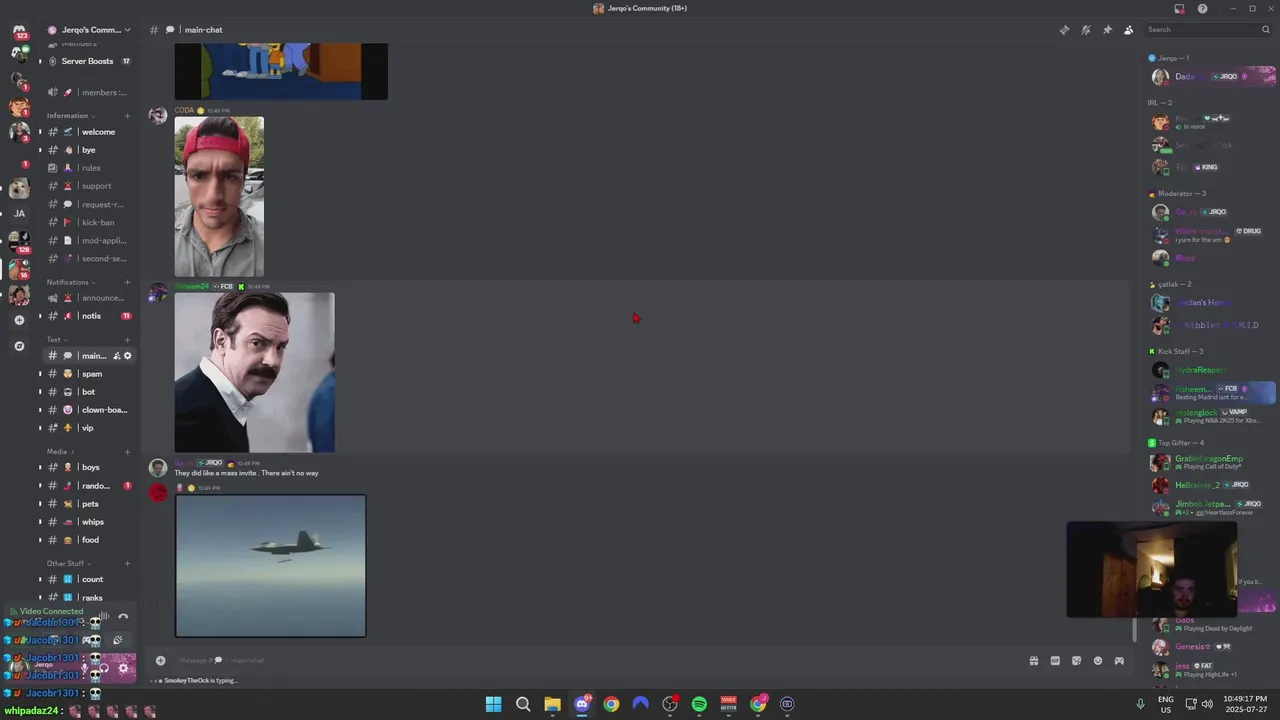This screenshot has width=1280, height=720.
Task: Open the food channel
Action: tap(88, 540)
